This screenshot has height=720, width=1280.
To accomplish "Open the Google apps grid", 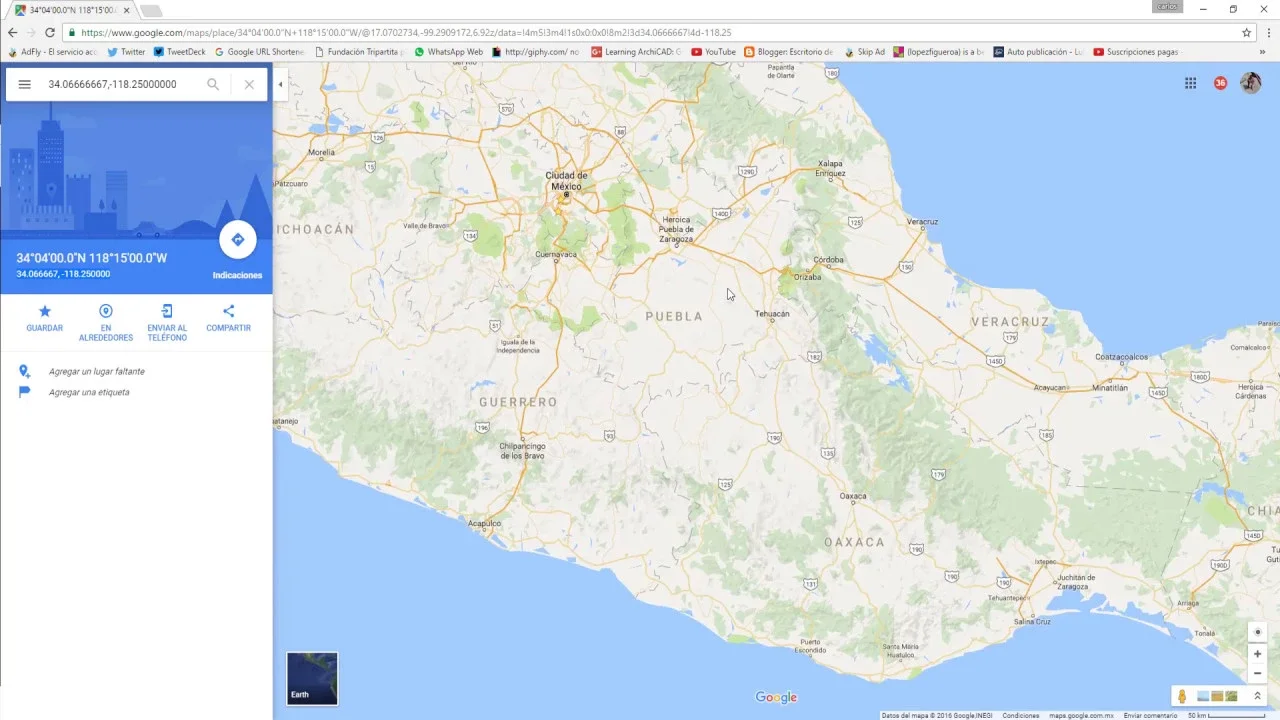I will [x=1191, y=84].
